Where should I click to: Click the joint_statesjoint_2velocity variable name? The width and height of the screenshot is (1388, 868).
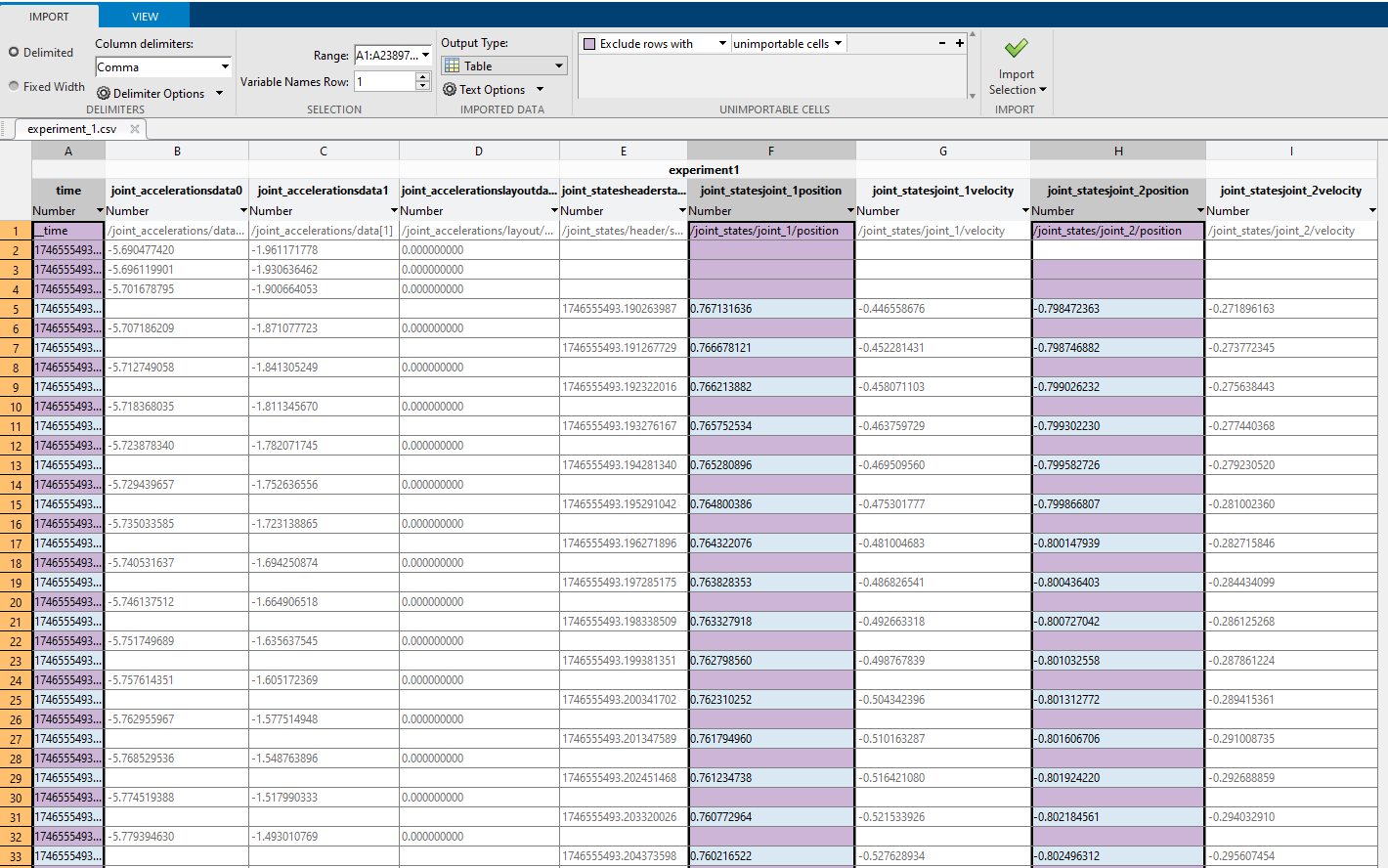[x=1291, y=191]
